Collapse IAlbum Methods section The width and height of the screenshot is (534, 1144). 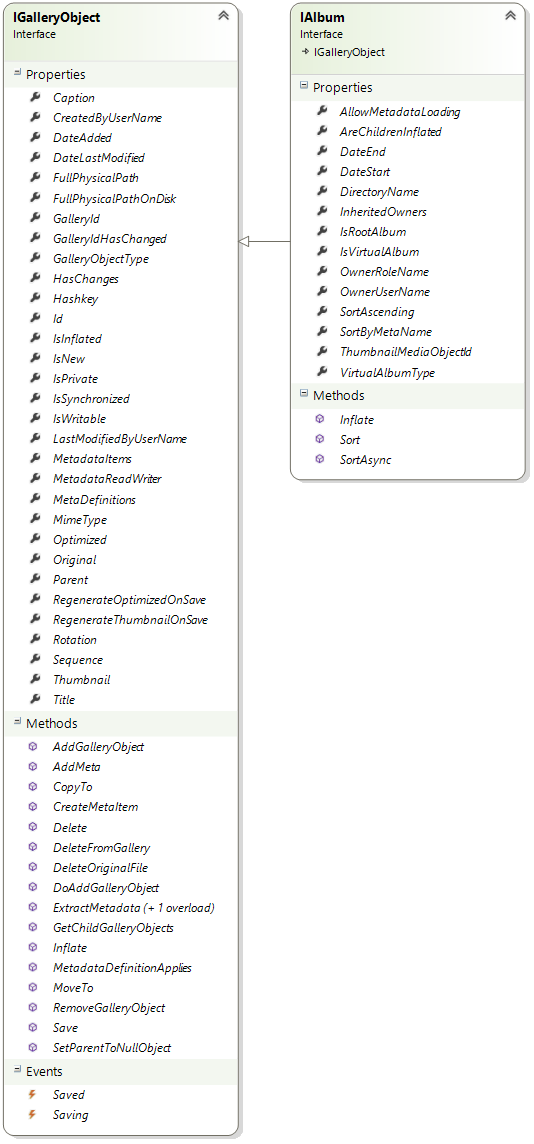(x=304, y=394)
